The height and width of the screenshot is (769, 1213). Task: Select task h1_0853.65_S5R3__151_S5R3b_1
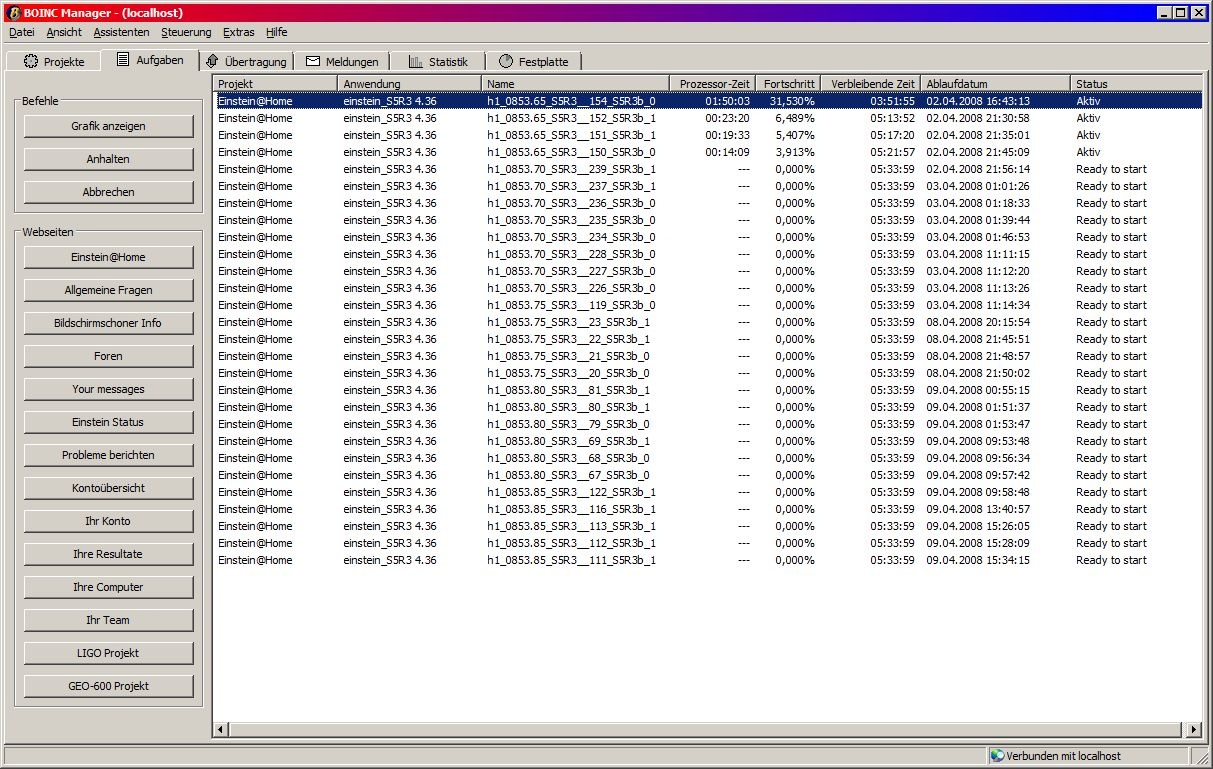(x=708, y=135)
